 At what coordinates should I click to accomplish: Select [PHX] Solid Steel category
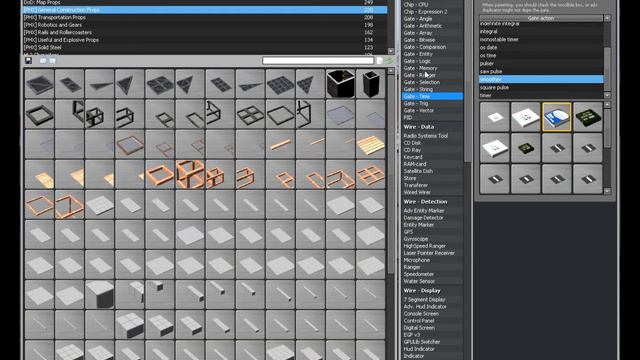click(x=204, y=47)
